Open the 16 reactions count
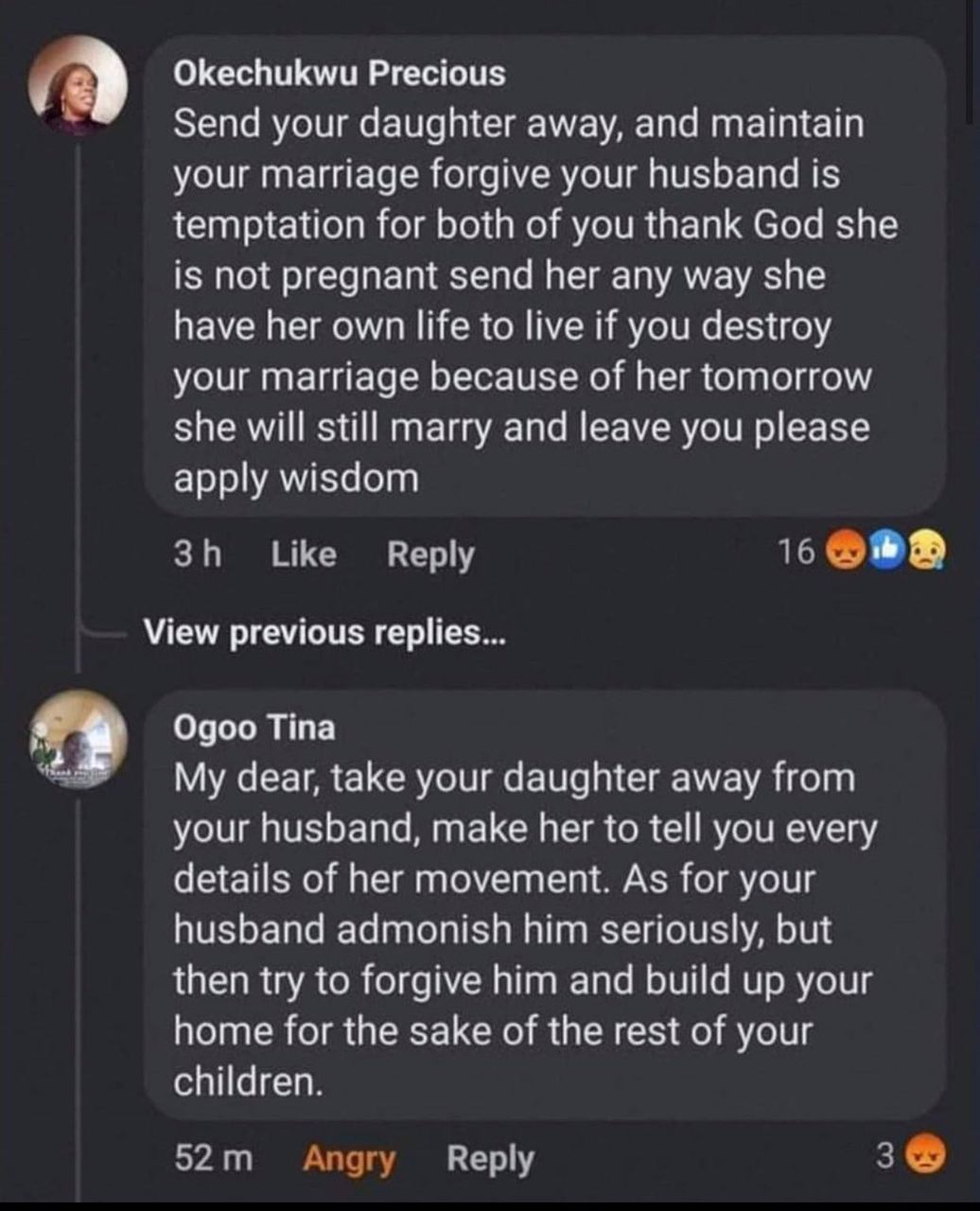 pyautogui.click(x=795, y=551)
